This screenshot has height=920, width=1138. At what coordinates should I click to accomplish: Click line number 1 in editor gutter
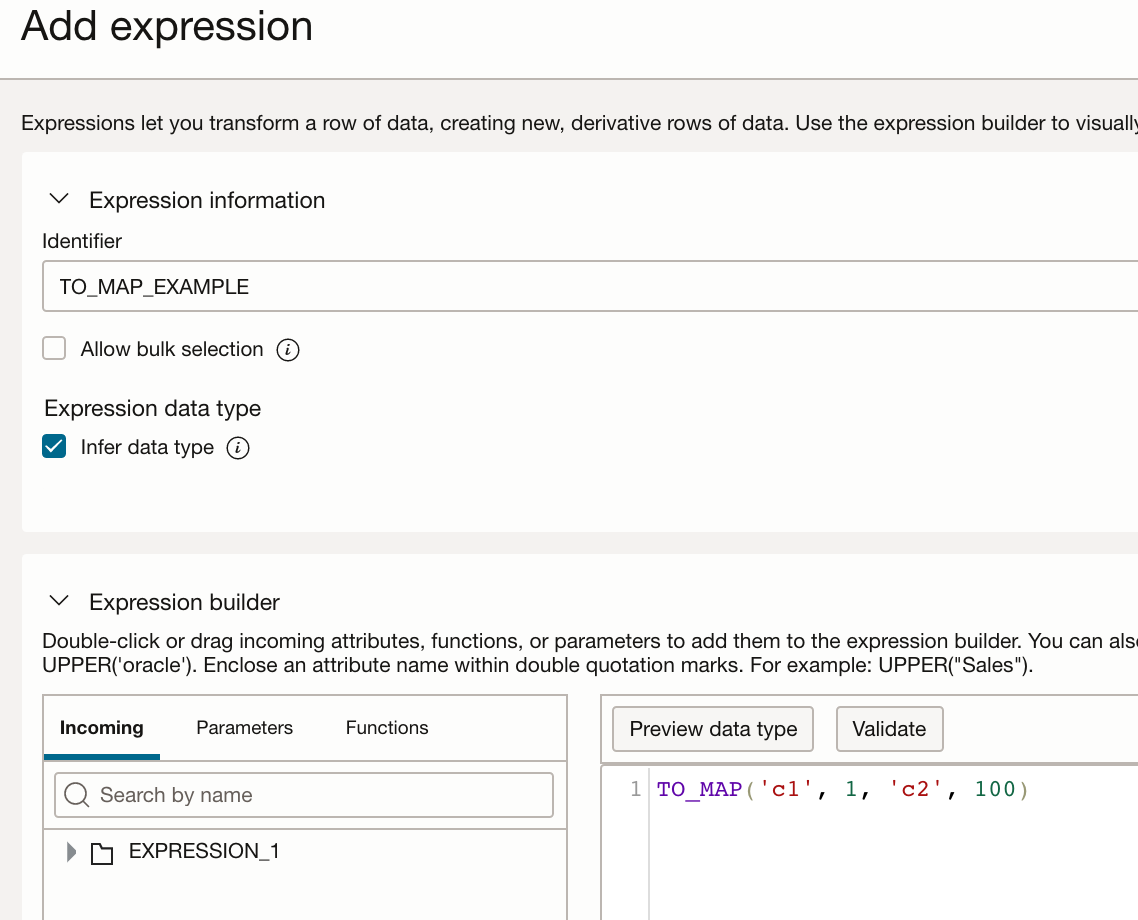point(635,790)
